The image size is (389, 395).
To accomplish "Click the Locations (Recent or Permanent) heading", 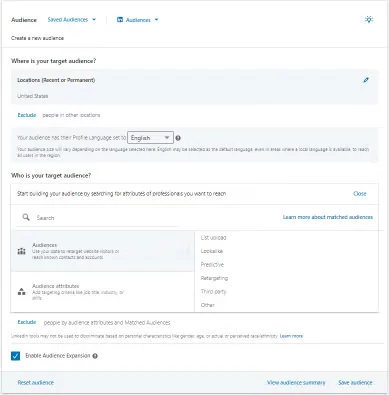I will (x=56, y=80).
